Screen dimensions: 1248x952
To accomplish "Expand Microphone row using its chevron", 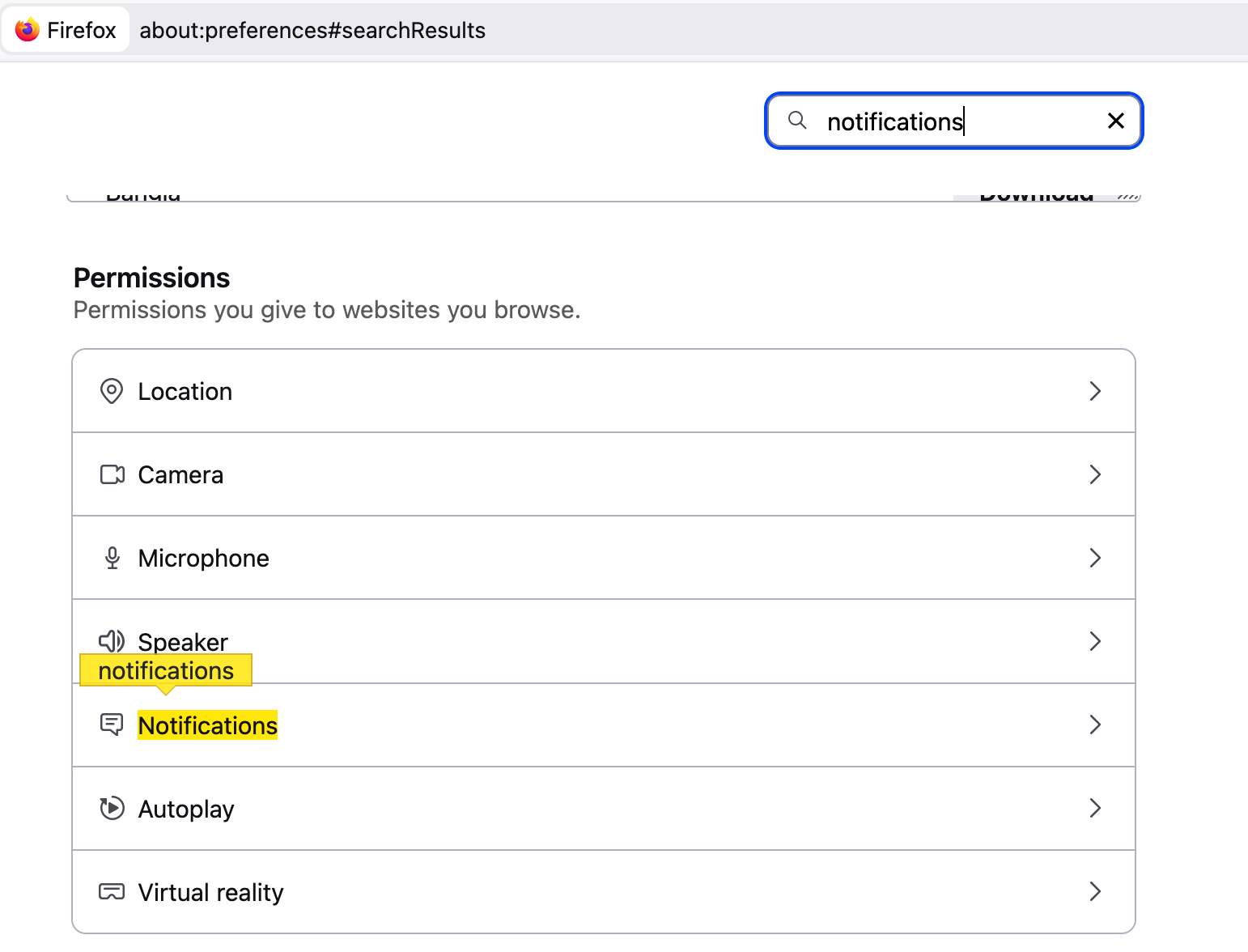I will click(1094, 558).
